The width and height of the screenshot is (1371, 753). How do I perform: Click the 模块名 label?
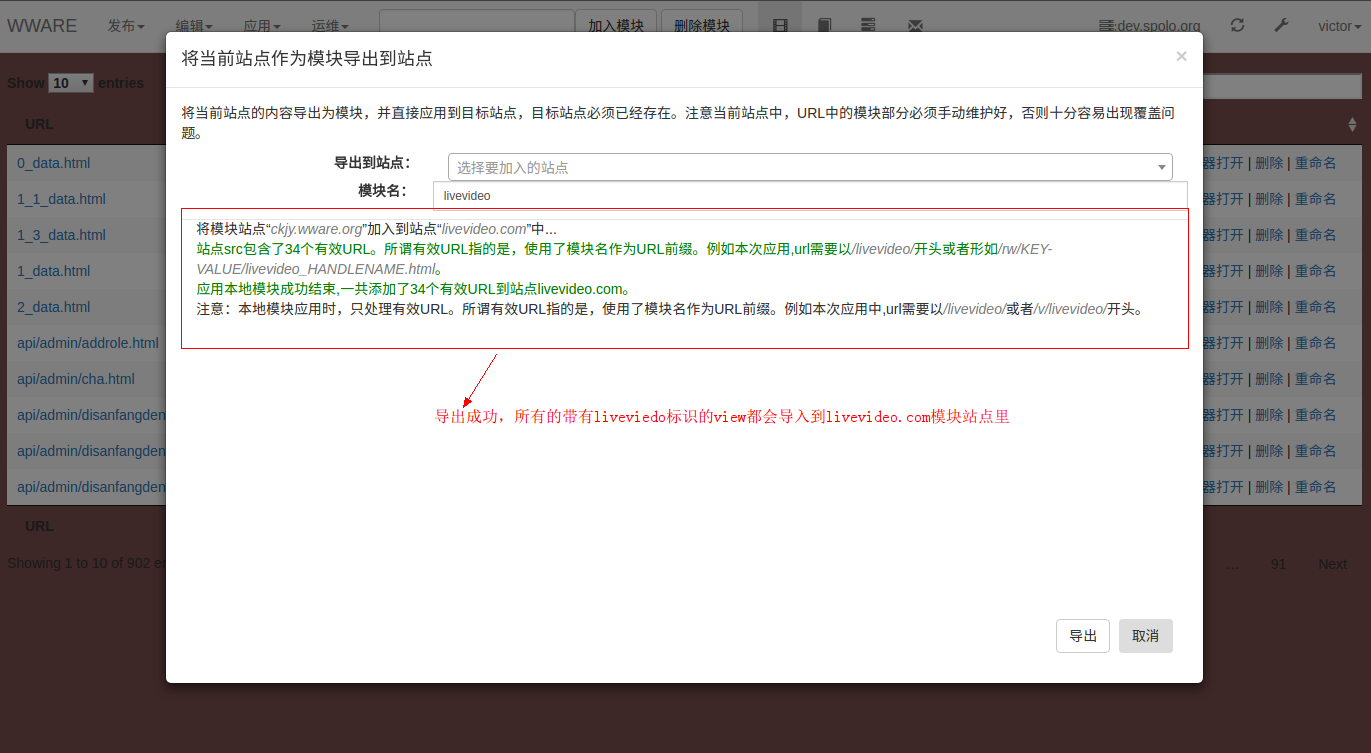382,190
